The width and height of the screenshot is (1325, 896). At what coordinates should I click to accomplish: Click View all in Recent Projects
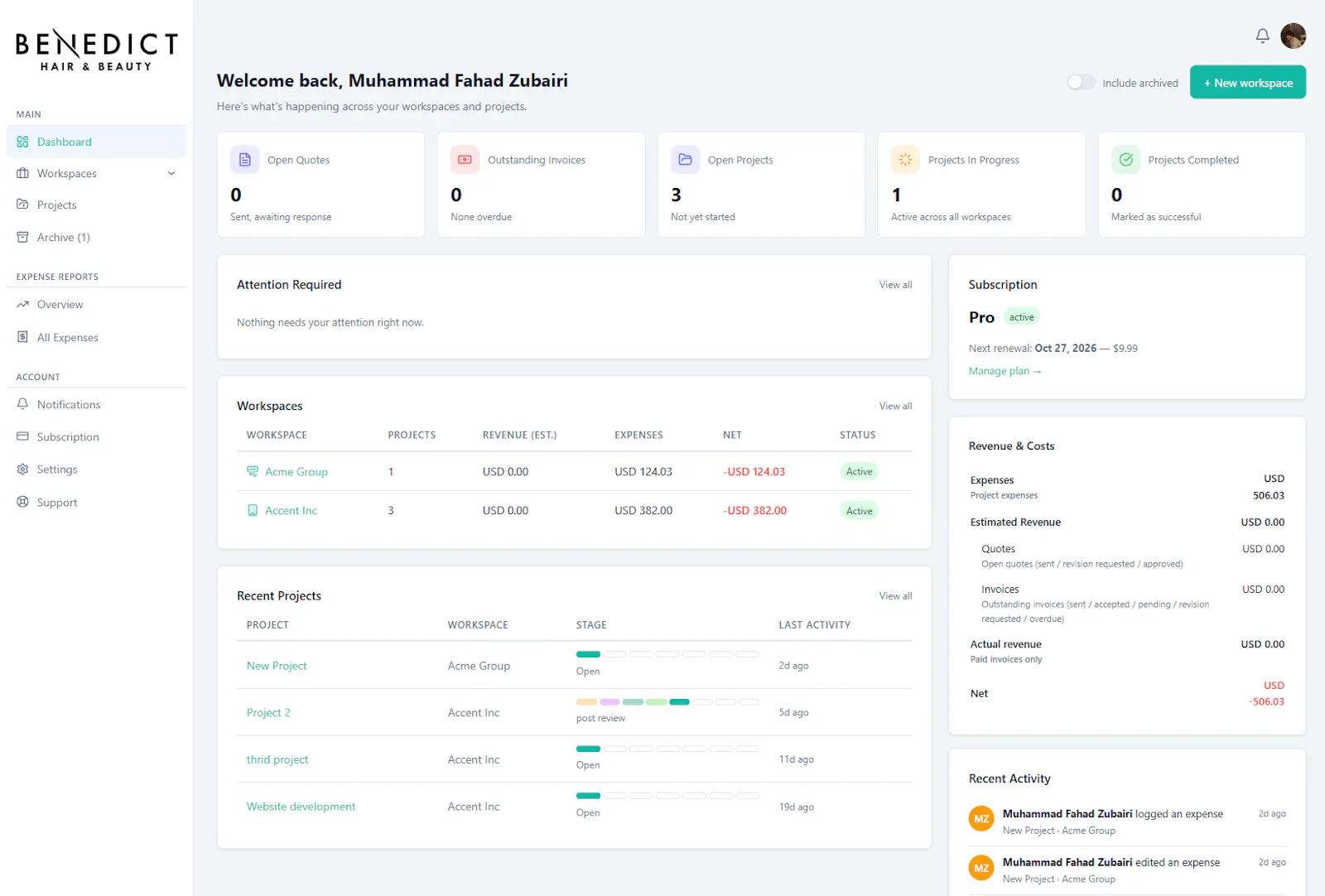(x=895, y=596)
